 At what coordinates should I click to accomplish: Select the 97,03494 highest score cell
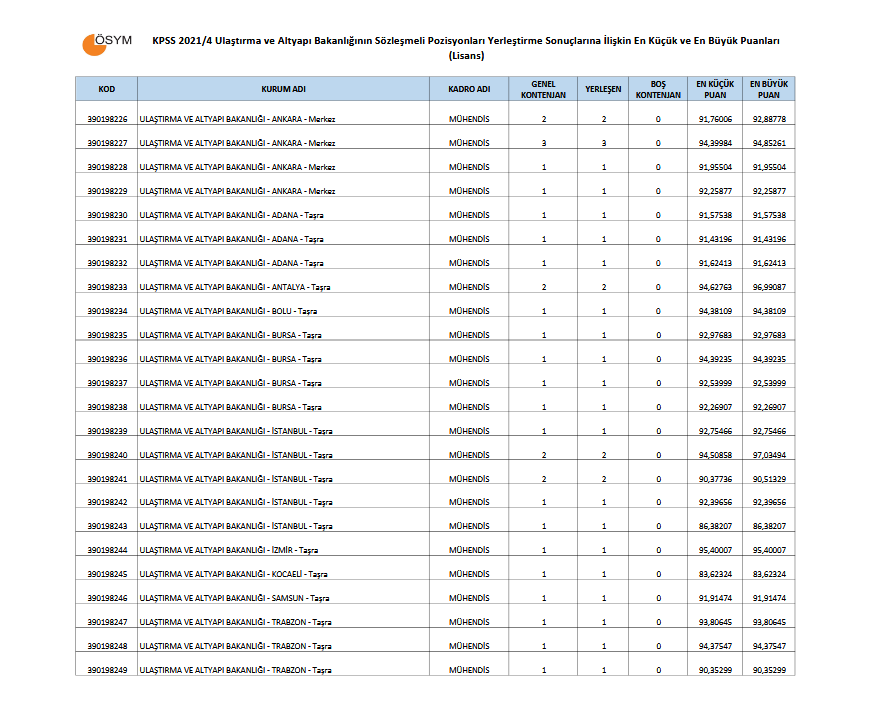[769, 454]
